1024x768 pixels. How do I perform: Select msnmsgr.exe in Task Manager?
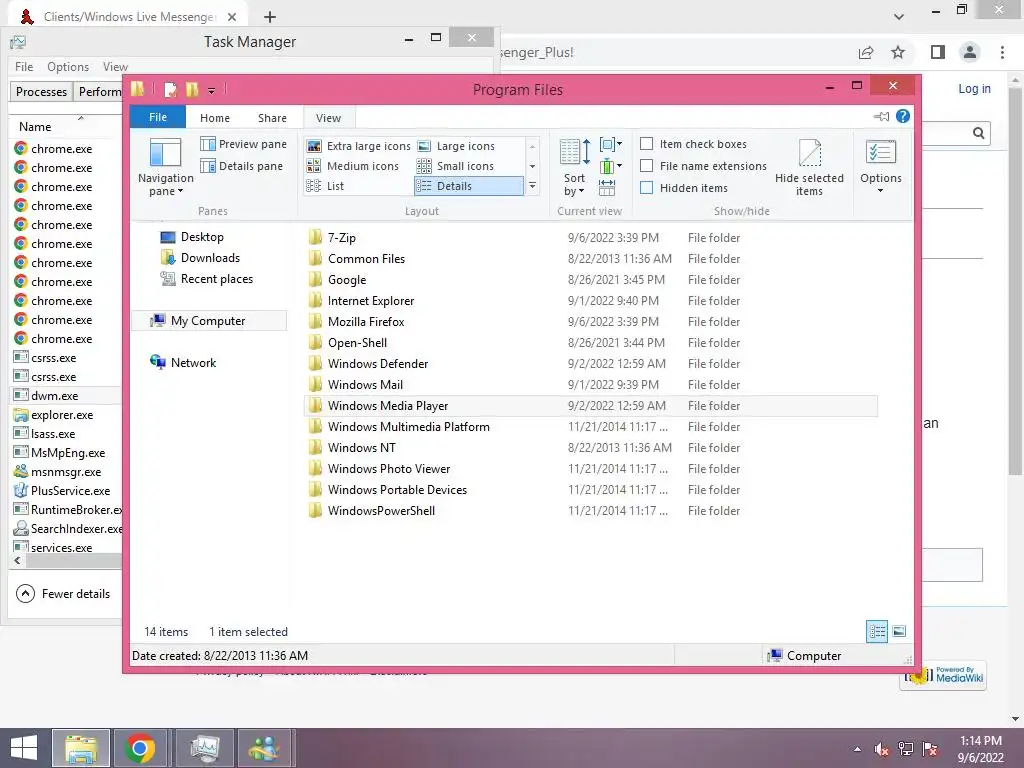tap(66, 472)
